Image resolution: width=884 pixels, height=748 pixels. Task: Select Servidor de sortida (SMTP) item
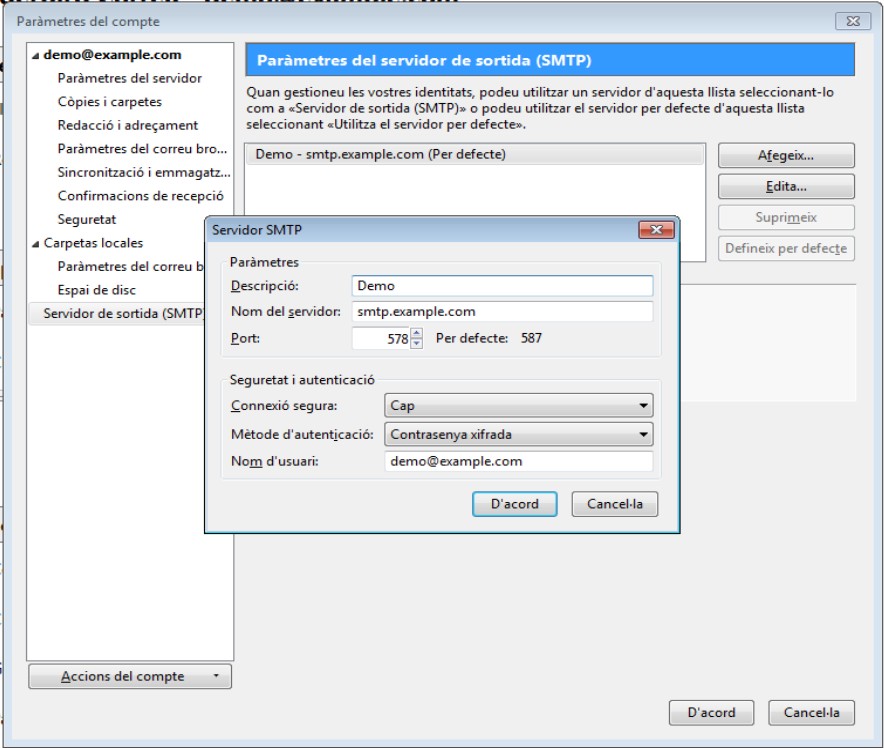click(117, 313)
